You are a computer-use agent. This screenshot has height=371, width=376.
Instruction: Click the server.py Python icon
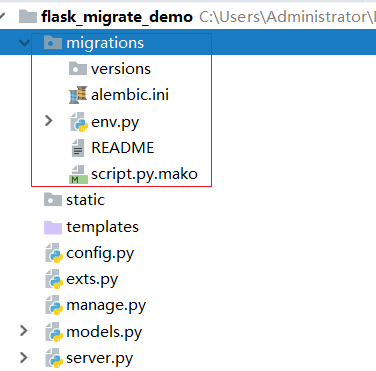(x=54, y=358)
